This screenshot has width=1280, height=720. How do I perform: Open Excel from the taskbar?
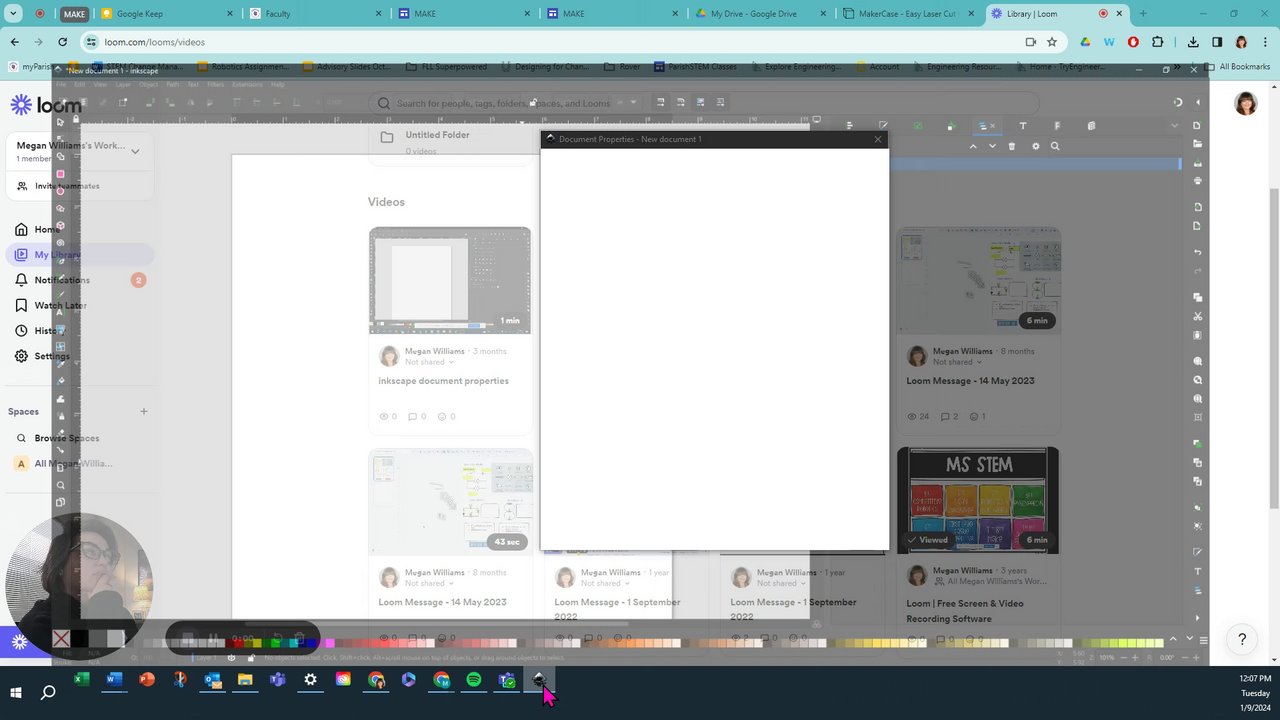(82, 680)
